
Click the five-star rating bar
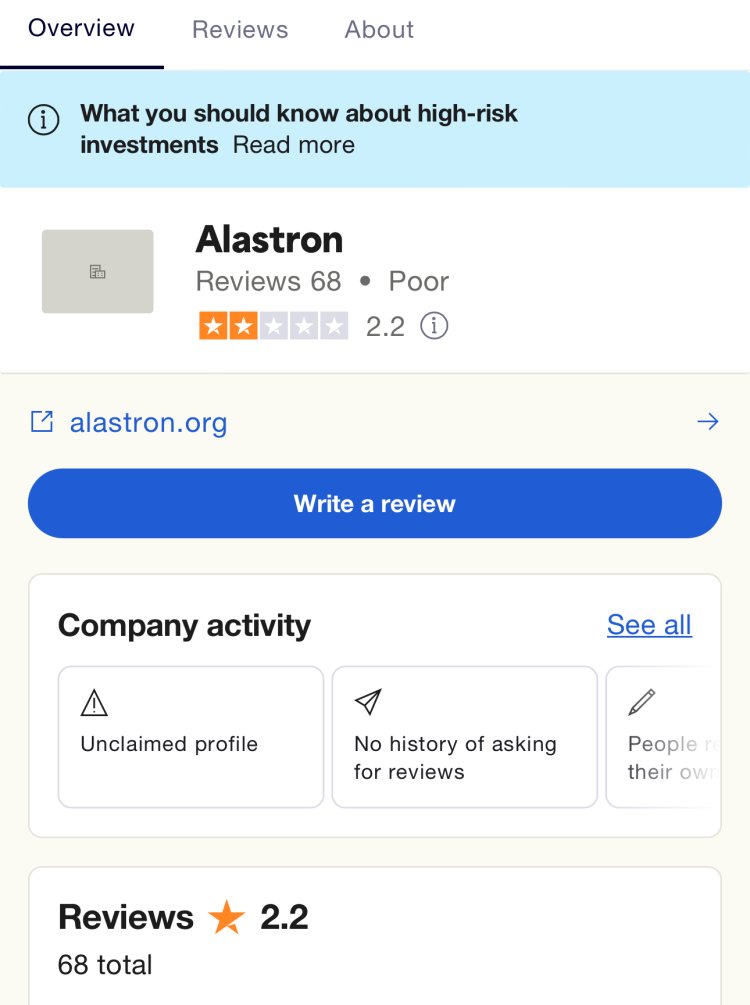point(274,326)
